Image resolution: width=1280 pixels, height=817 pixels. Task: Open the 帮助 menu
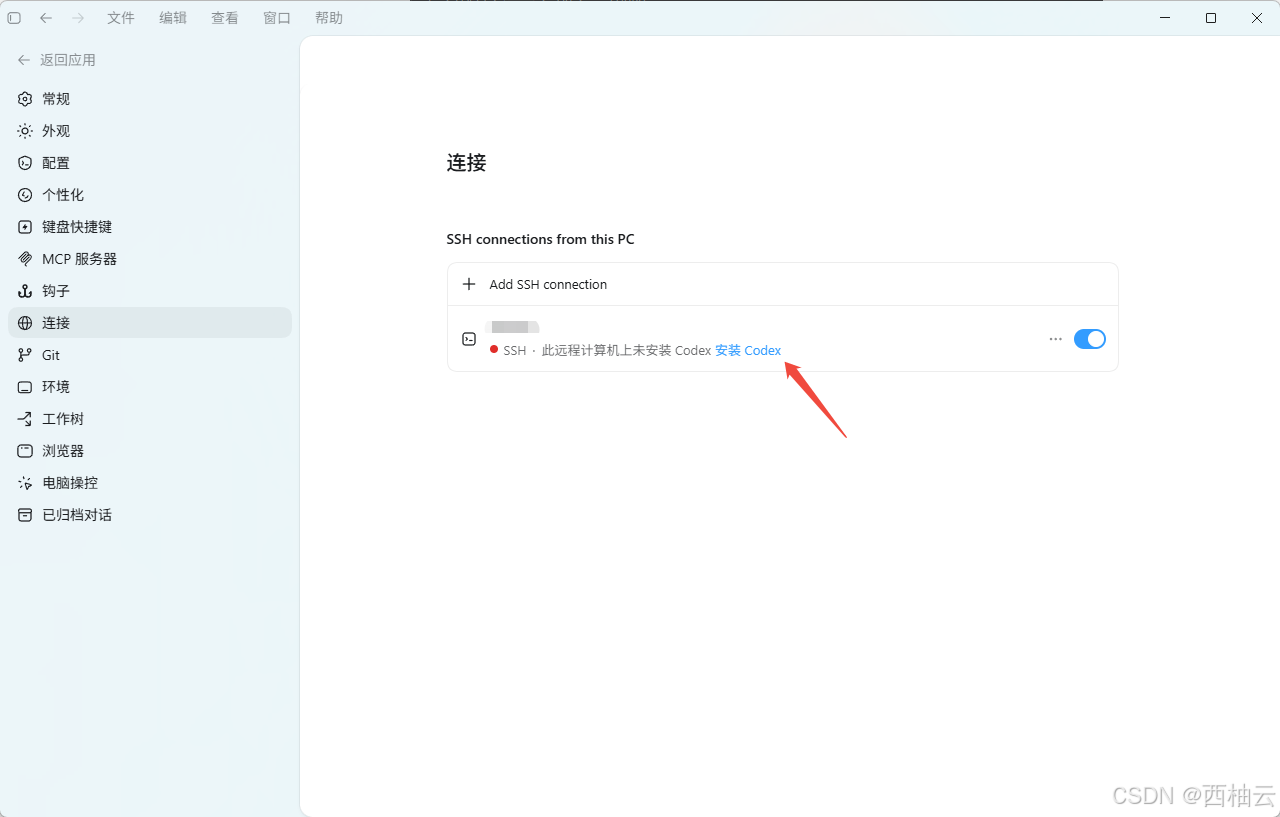pos(329,18)
